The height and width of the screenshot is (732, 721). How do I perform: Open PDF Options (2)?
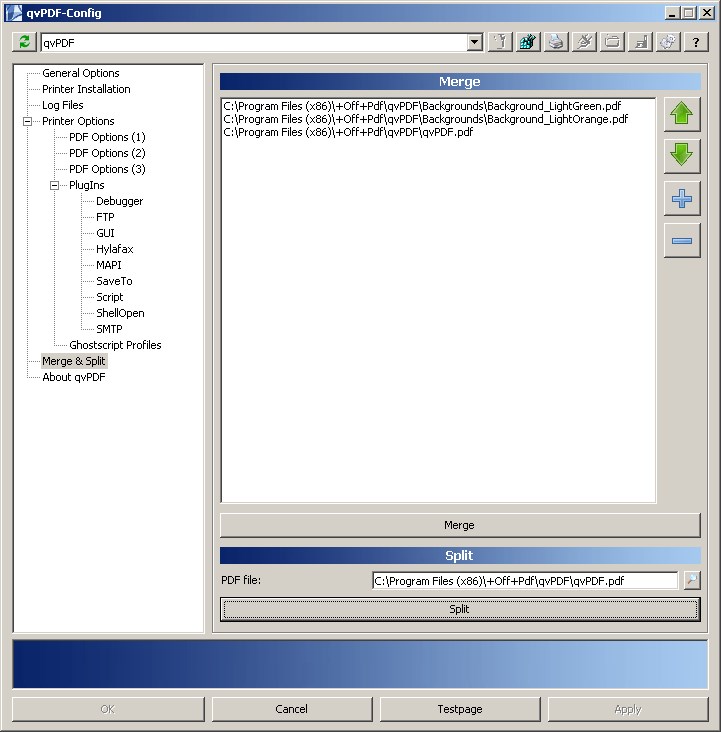pos(107,153)
